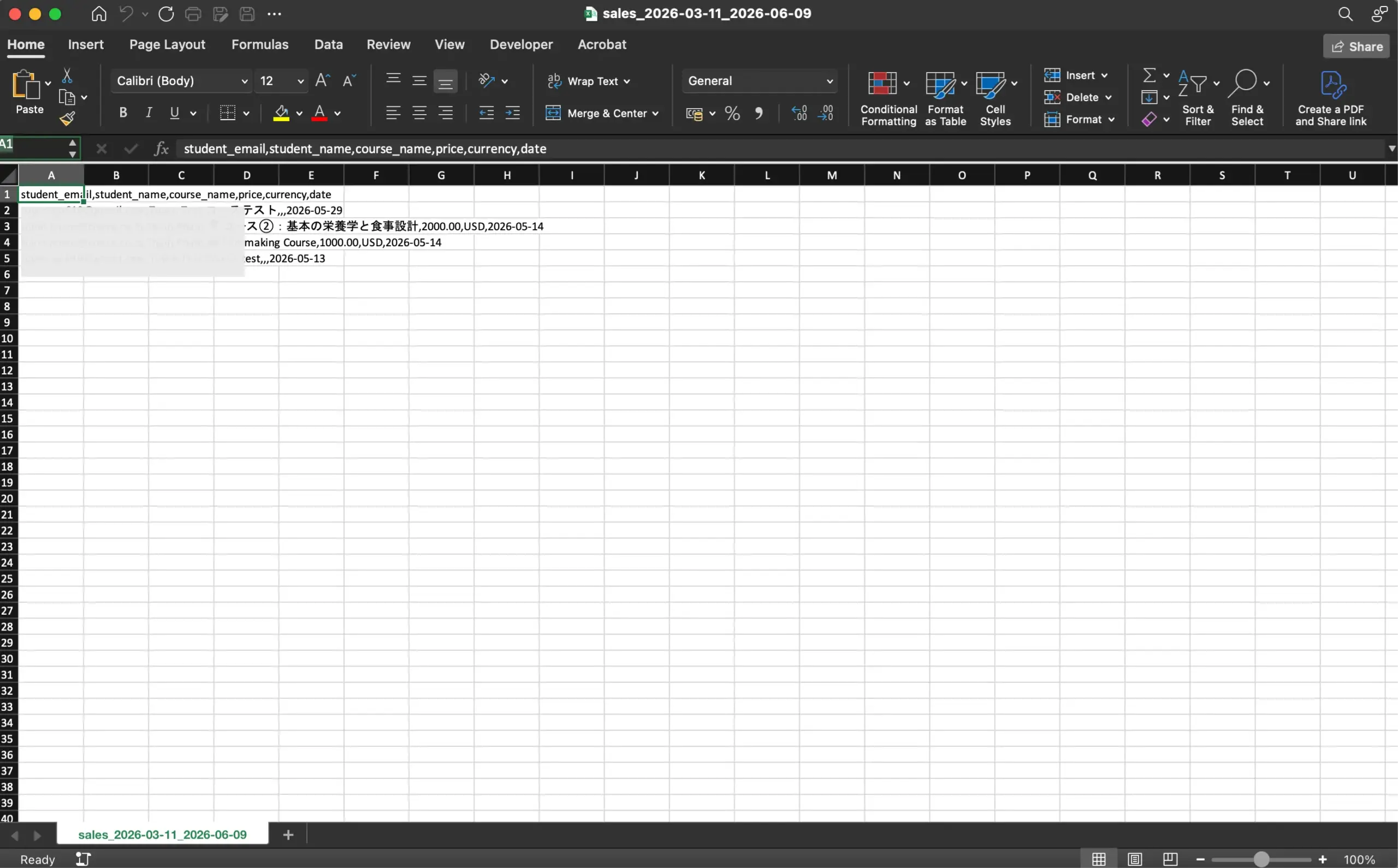Image resolution: width=1398 pixels, height=868 pixels.
Task: Open the more options ellipsis in title bar
Action: 275,14
